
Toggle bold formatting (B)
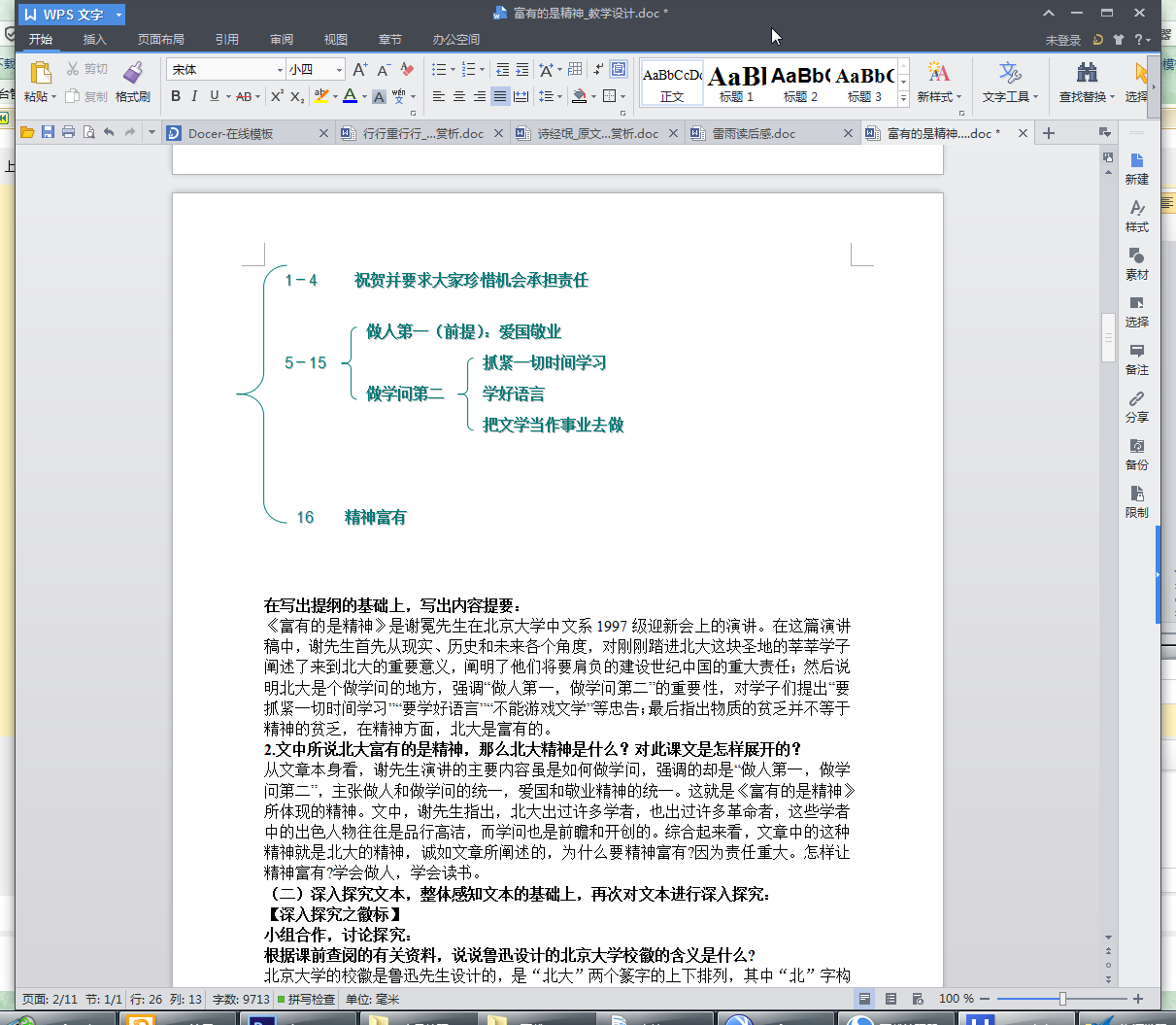[x=176, y=96]
